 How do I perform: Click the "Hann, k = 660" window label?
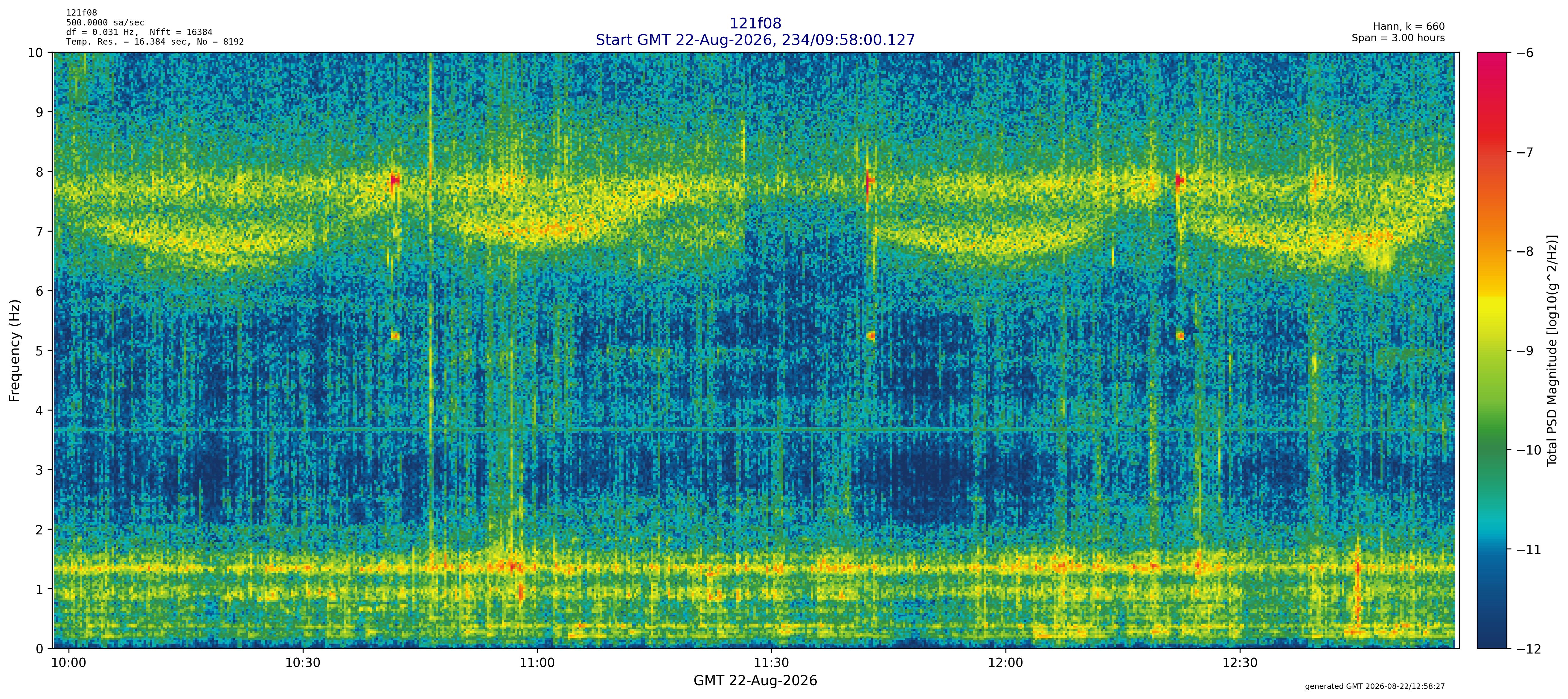pos(1409,27)
